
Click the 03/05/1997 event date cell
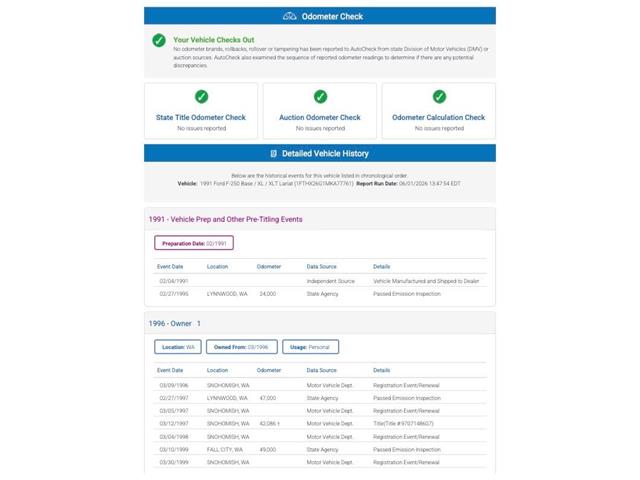pyautogui.click(x=173, y=411)
